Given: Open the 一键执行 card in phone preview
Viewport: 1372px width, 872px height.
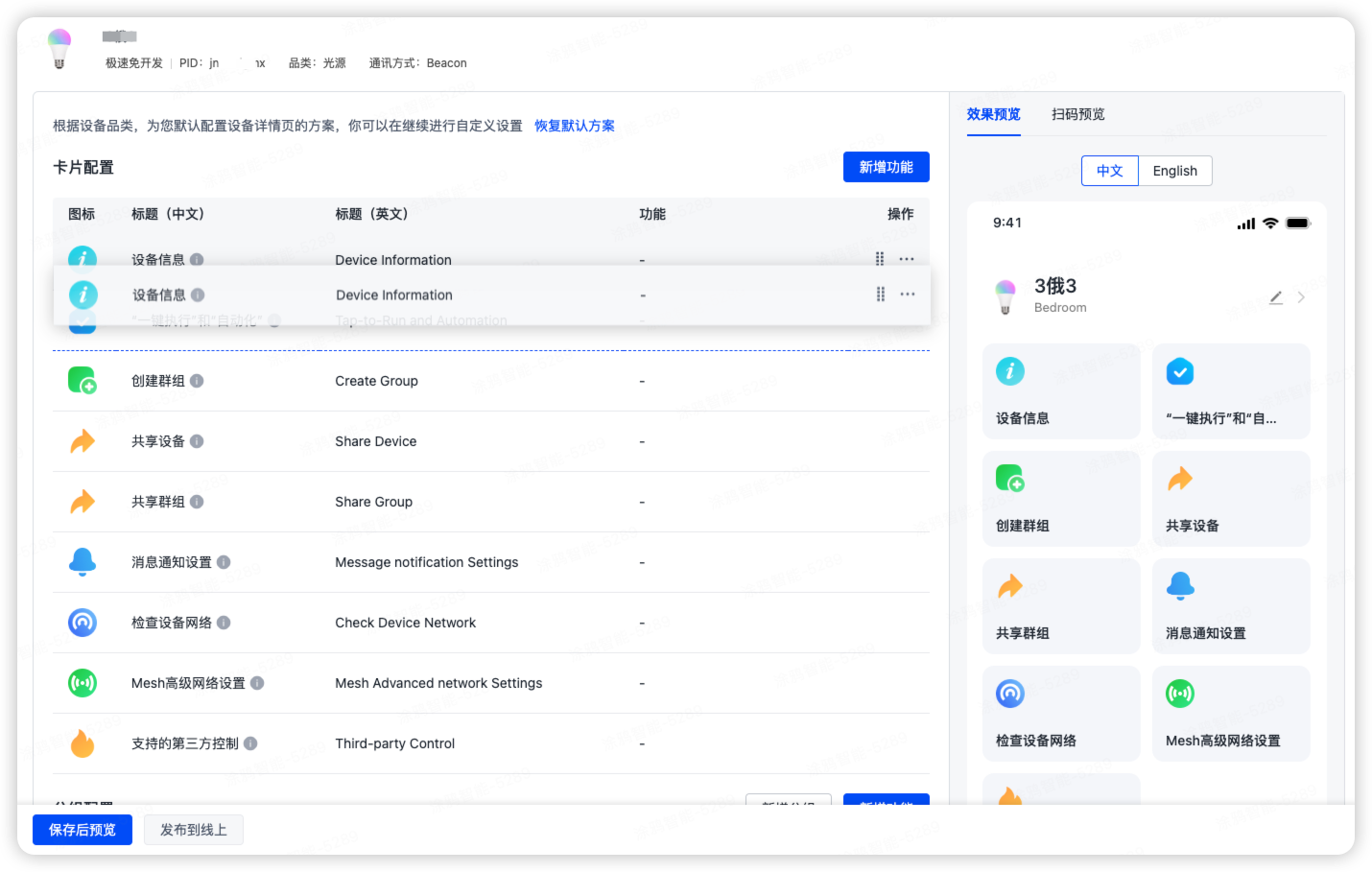Looking at the screenshot, I should (1231, 391).
